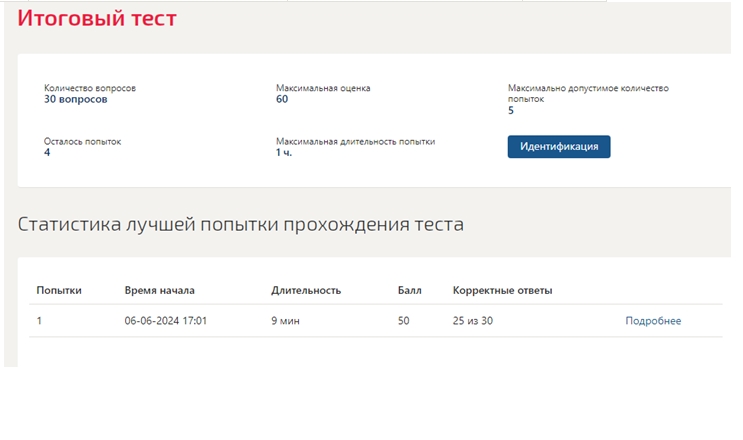Click the Корректные ответы column header
This screenshot has height=440, width=743.
click(x=502, y=290)
